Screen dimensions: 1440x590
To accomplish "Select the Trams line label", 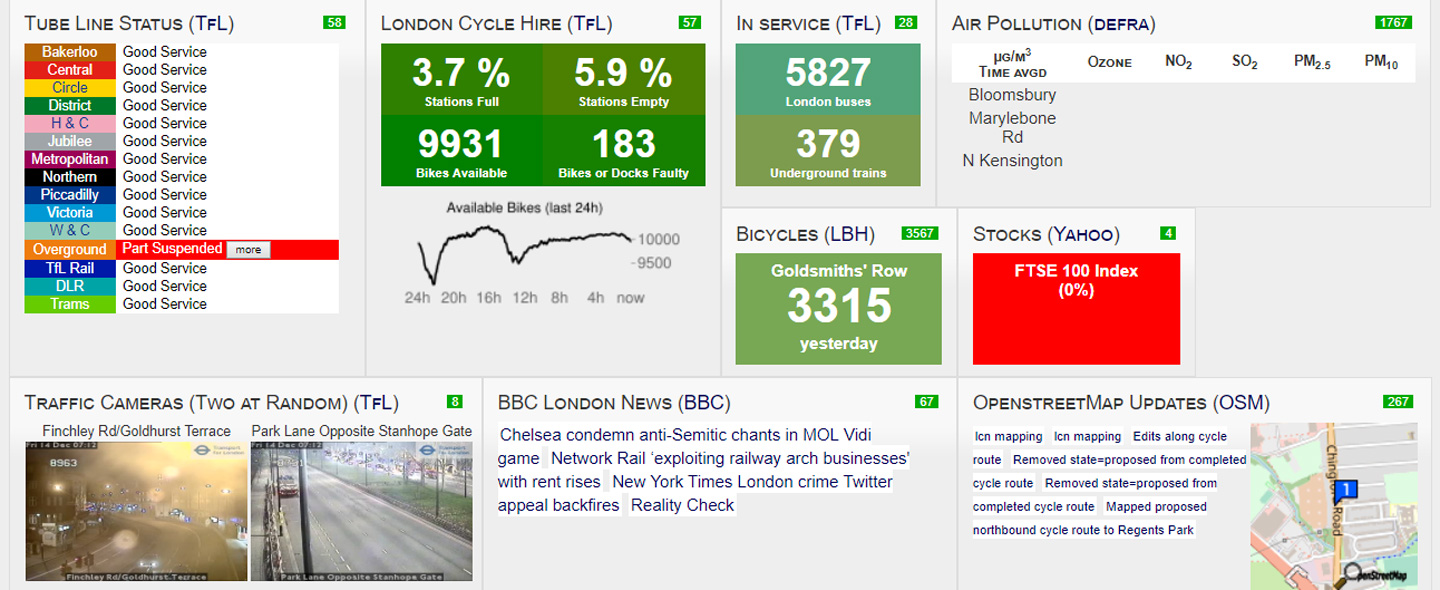I will click(x=70, y=304).
